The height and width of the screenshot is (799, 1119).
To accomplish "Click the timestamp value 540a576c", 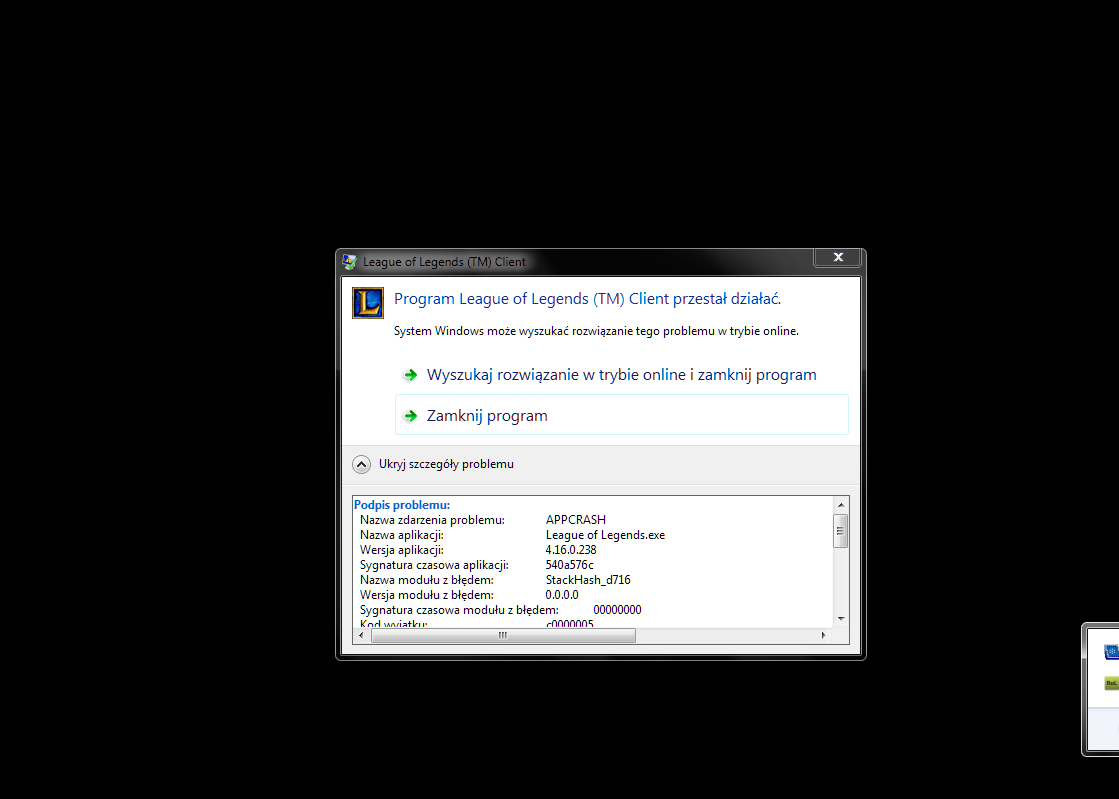I will (x=569, y=565).
